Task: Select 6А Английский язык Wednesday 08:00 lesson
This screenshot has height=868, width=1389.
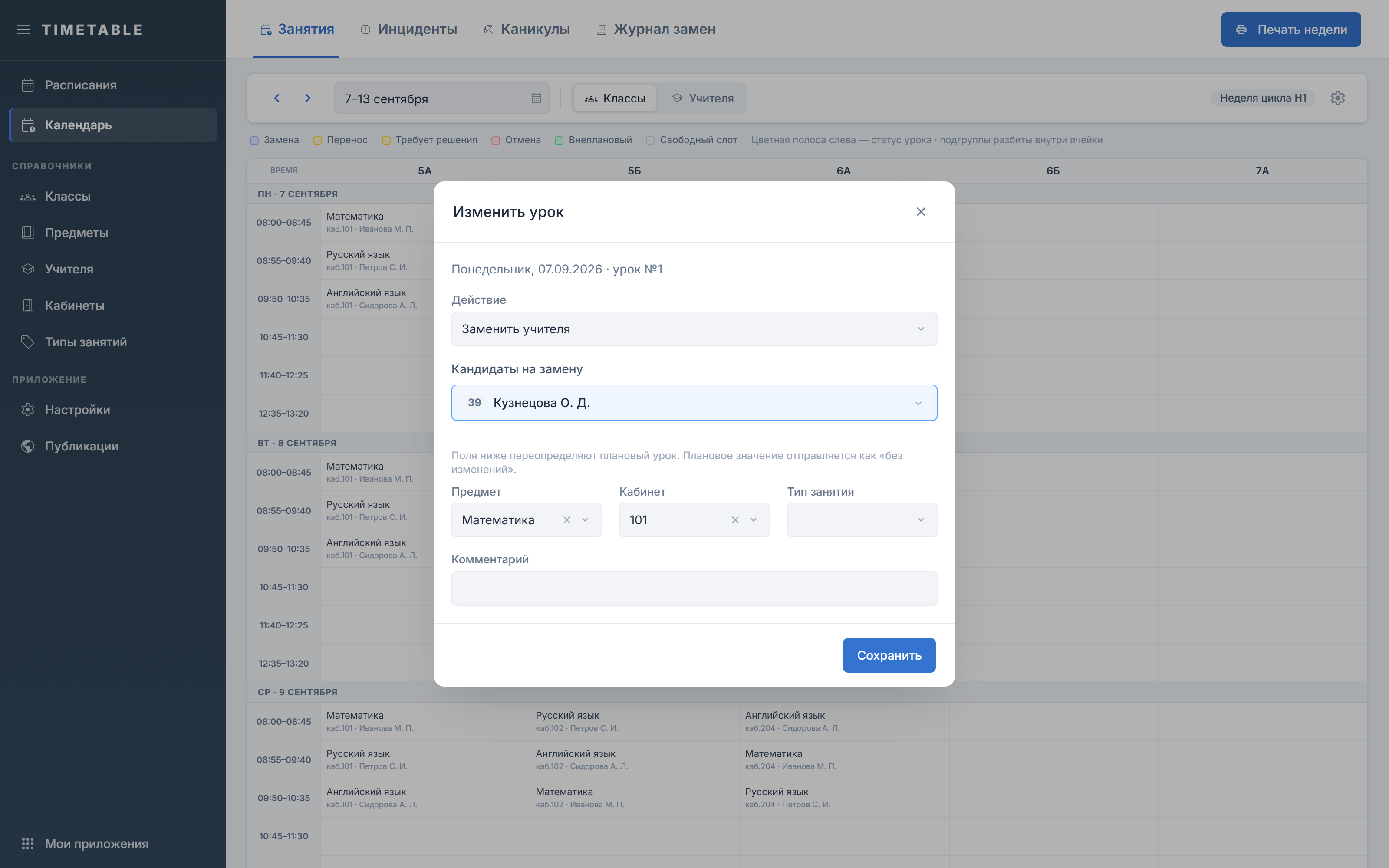Action: click(844, 722)
